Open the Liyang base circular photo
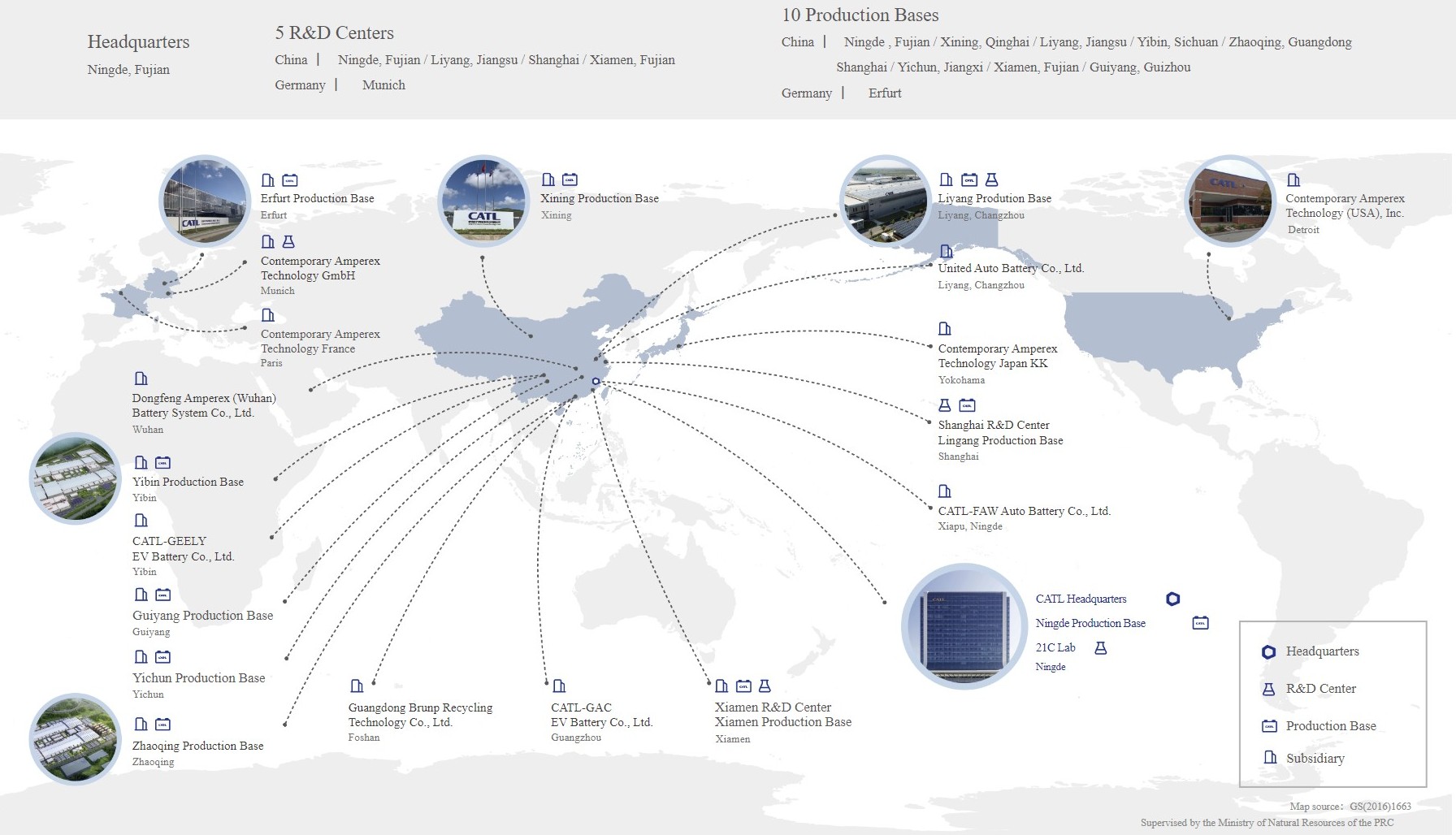1456x835 pixels. [886, 201]
